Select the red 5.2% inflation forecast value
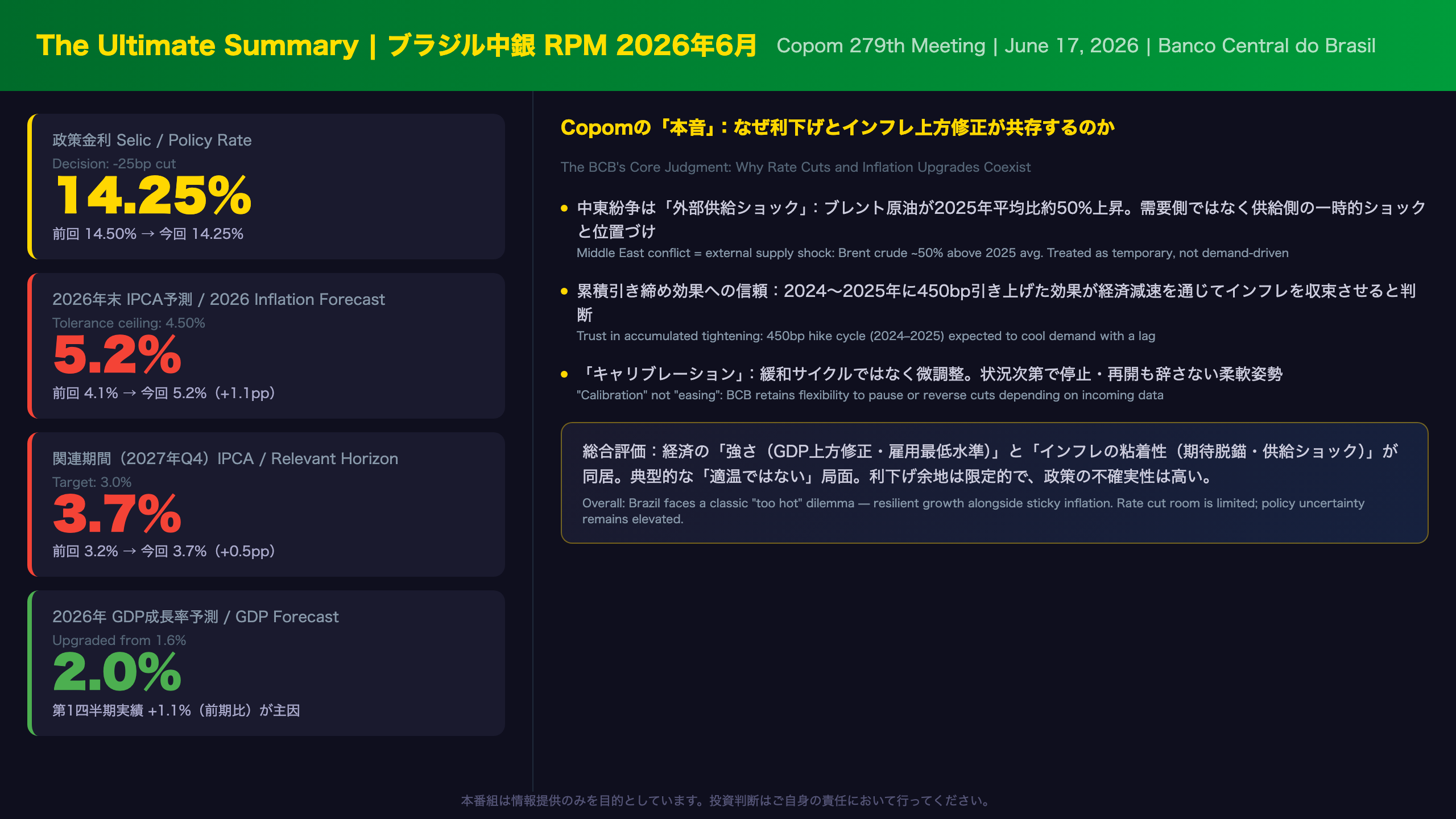The height and width of the screenshot is (819, 1456). click(x=117, y=355)
